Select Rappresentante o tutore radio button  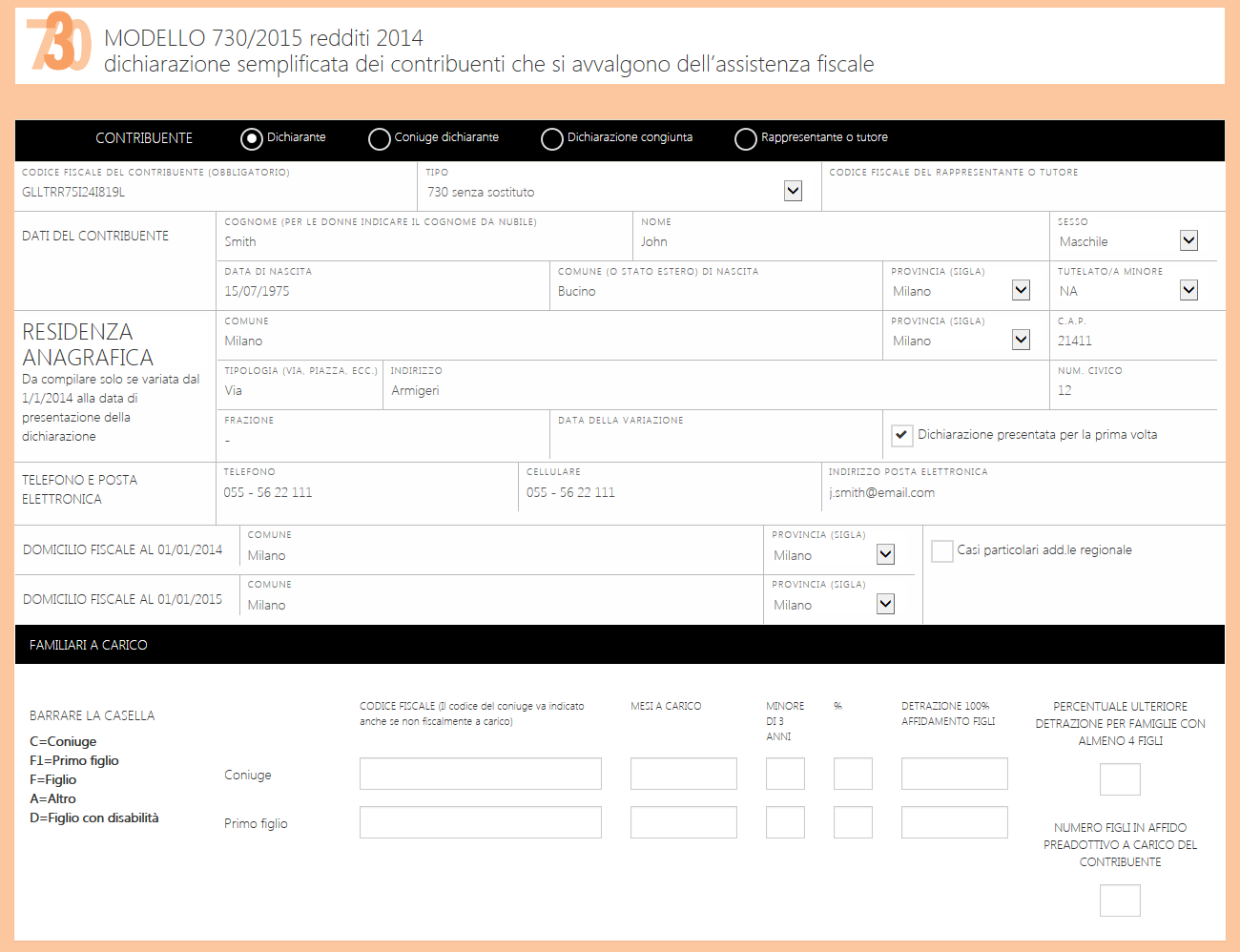746,139
